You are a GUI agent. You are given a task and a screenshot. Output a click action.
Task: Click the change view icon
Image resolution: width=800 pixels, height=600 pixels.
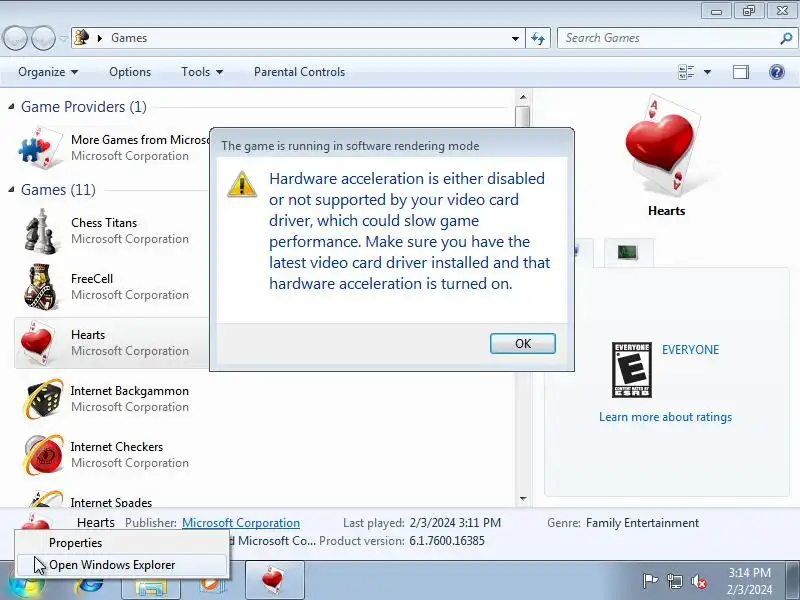[x=686, y=72]
